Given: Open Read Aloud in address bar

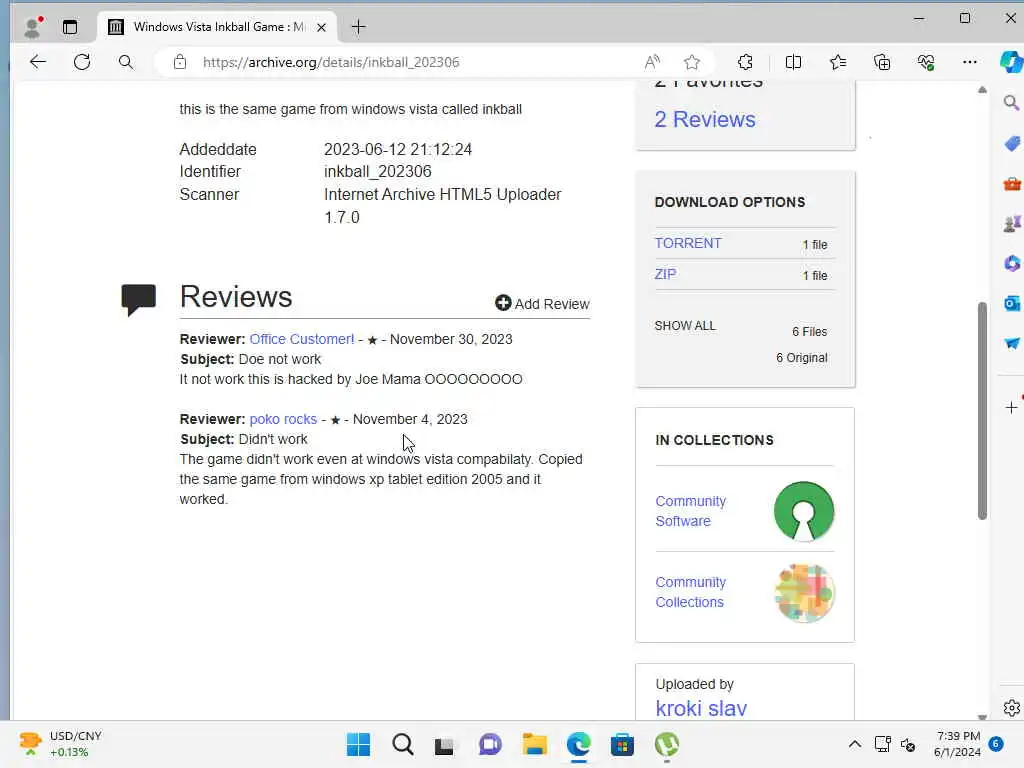Looking at the screenshot, I should click(x=652, y=62).
